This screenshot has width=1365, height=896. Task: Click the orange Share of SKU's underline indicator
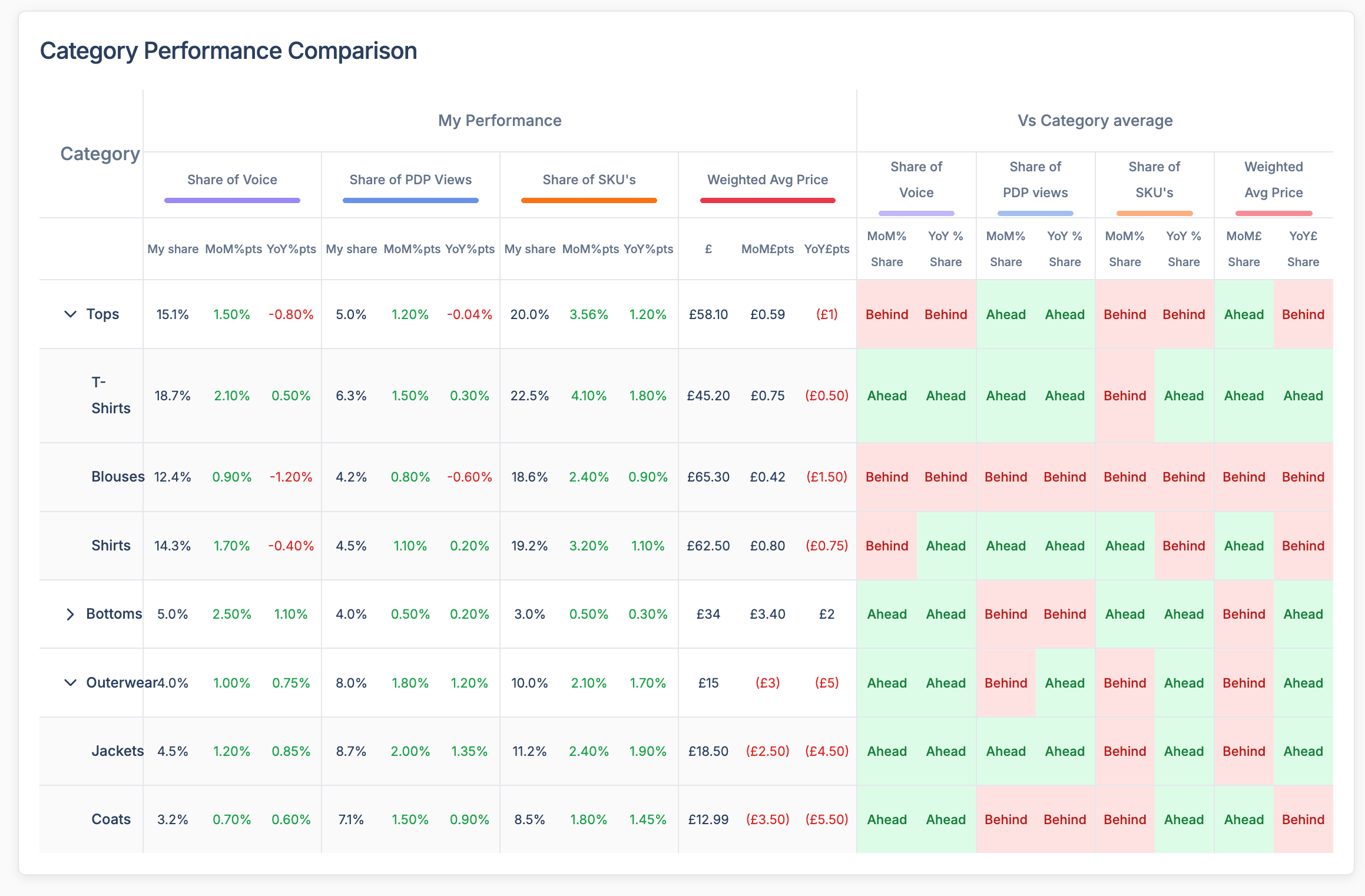pos(588,201)
